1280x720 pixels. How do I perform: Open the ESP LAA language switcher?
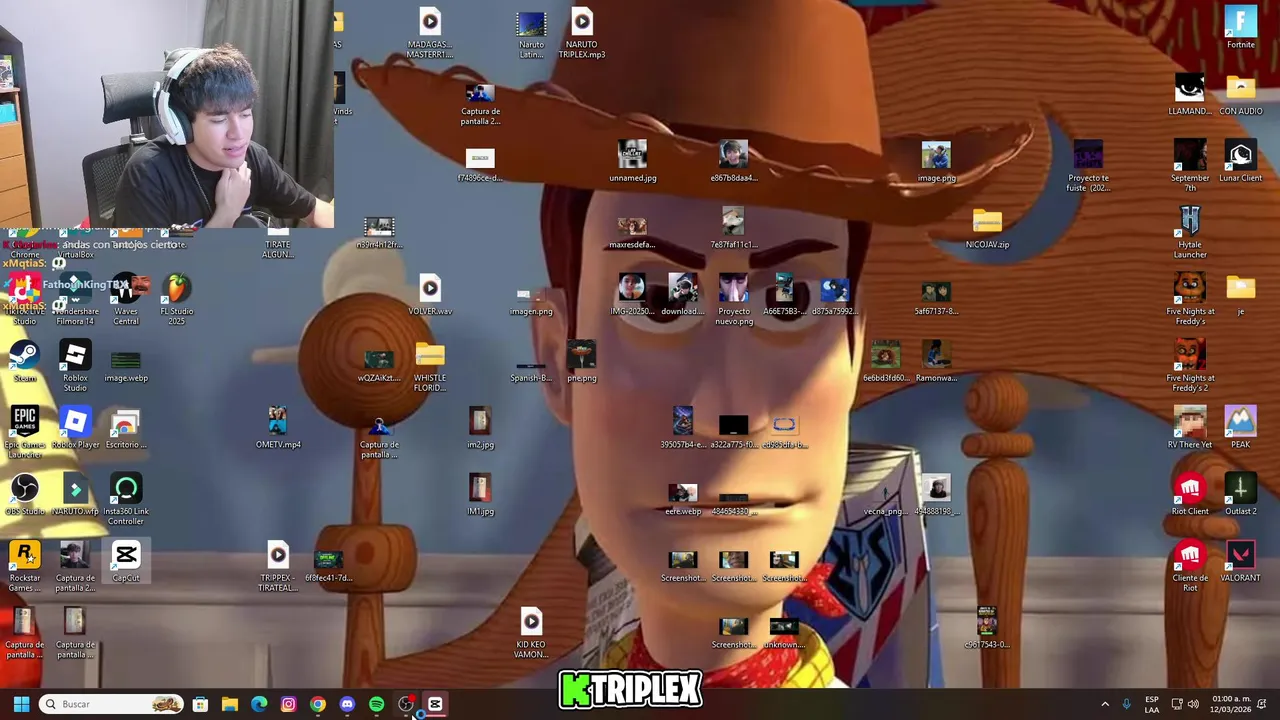click(1152, 704)
